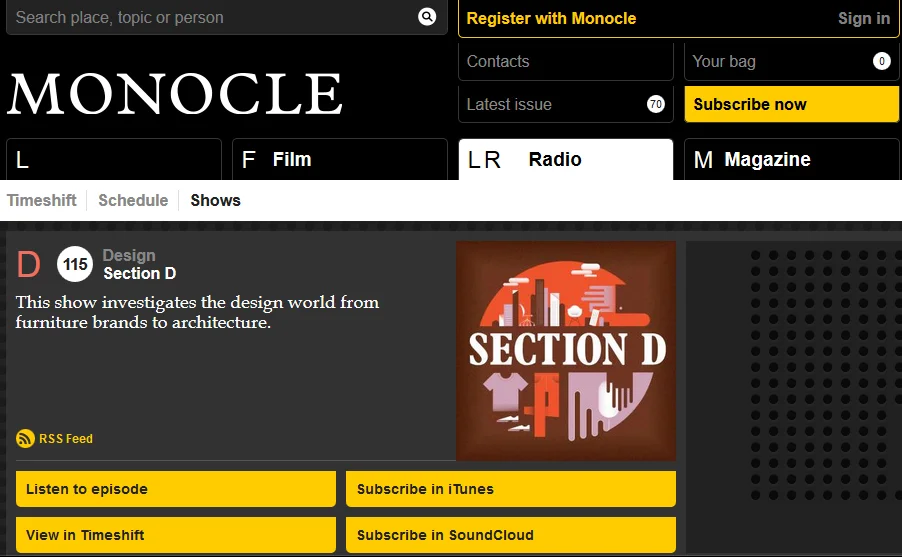Switch to the Magazine tab

pyautogui.click(x=791, y=159)
